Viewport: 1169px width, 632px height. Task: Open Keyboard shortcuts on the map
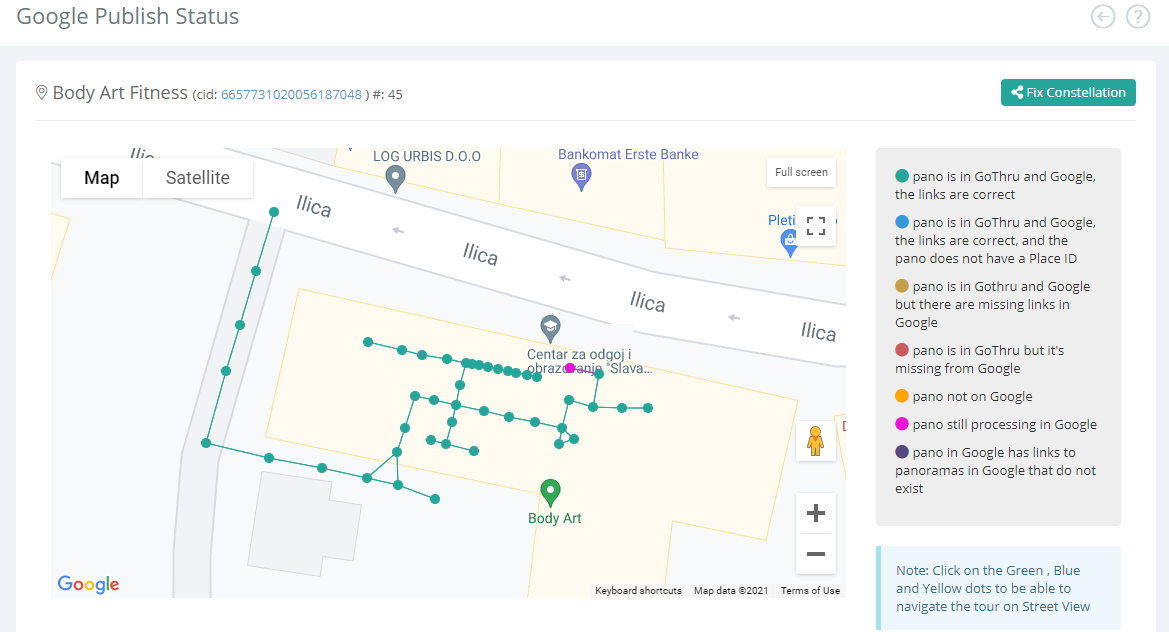coord(638,590)
